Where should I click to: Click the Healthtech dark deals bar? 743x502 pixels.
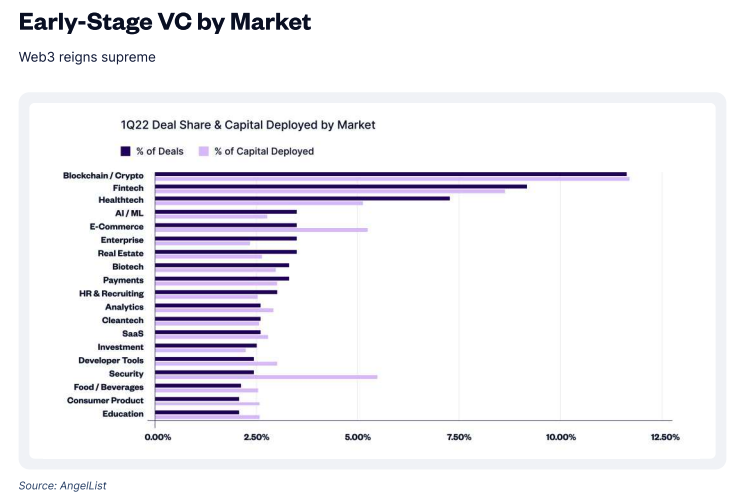pyautogui.click(x=302, y=199)
